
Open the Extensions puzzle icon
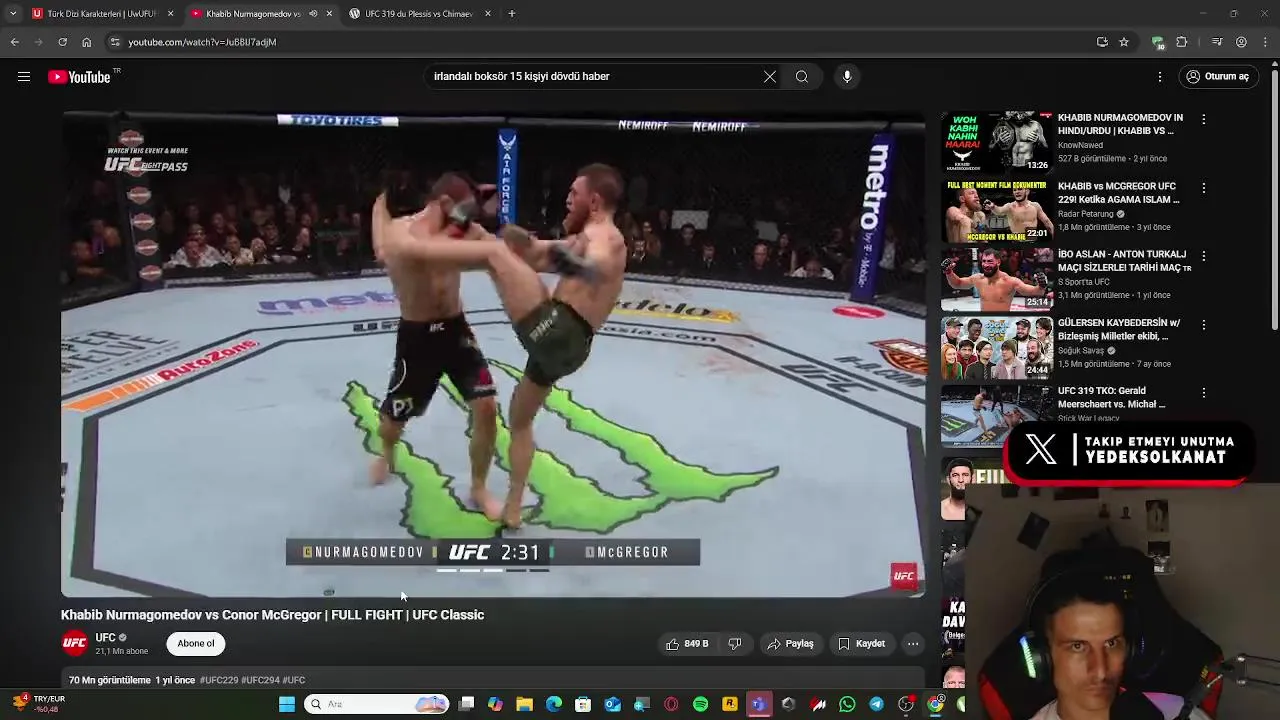click(x=1182, y=42)
